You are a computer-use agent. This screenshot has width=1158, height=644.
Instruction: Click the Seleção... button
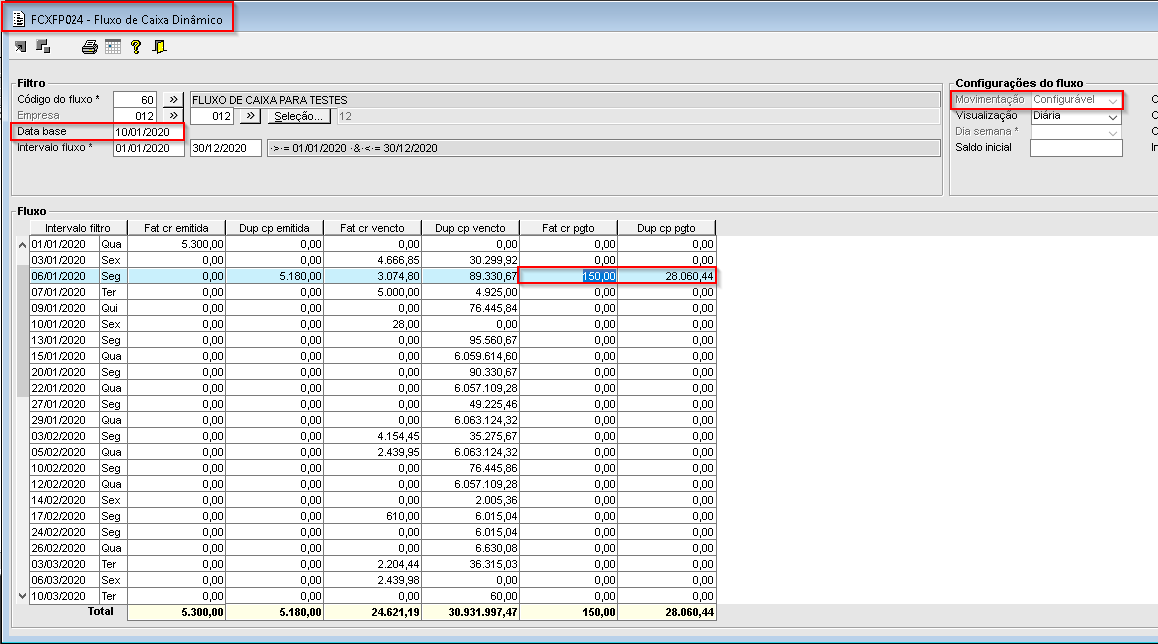(x=298, y=116)
